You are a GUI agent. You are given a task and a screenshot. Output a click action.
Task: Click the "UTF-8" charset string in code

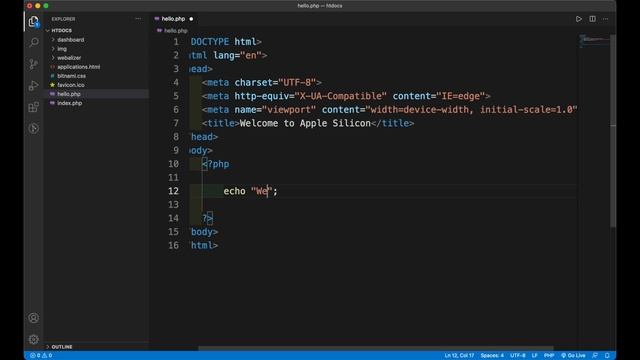pyautogui.click(x=297, y=82)
